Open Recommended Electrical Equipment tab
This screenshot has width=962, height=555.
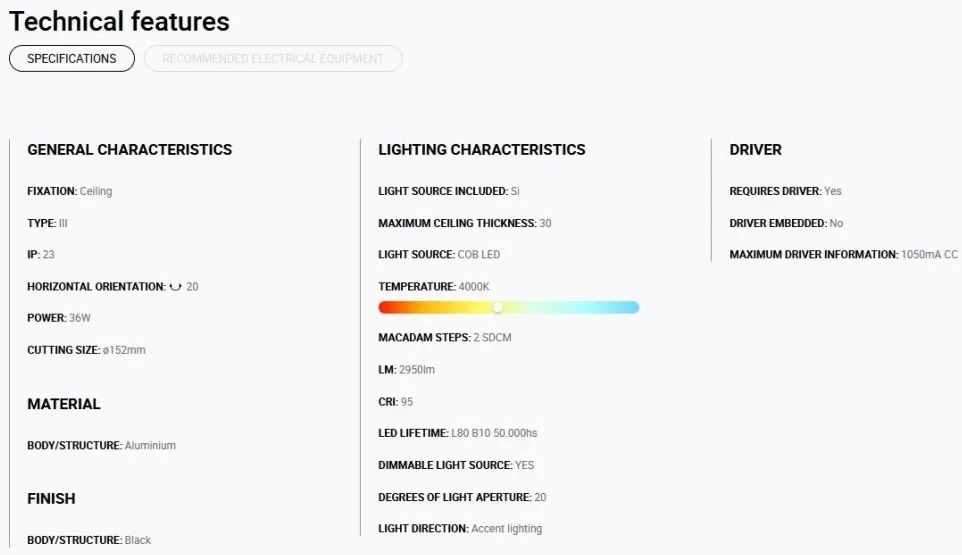point(273,58)
